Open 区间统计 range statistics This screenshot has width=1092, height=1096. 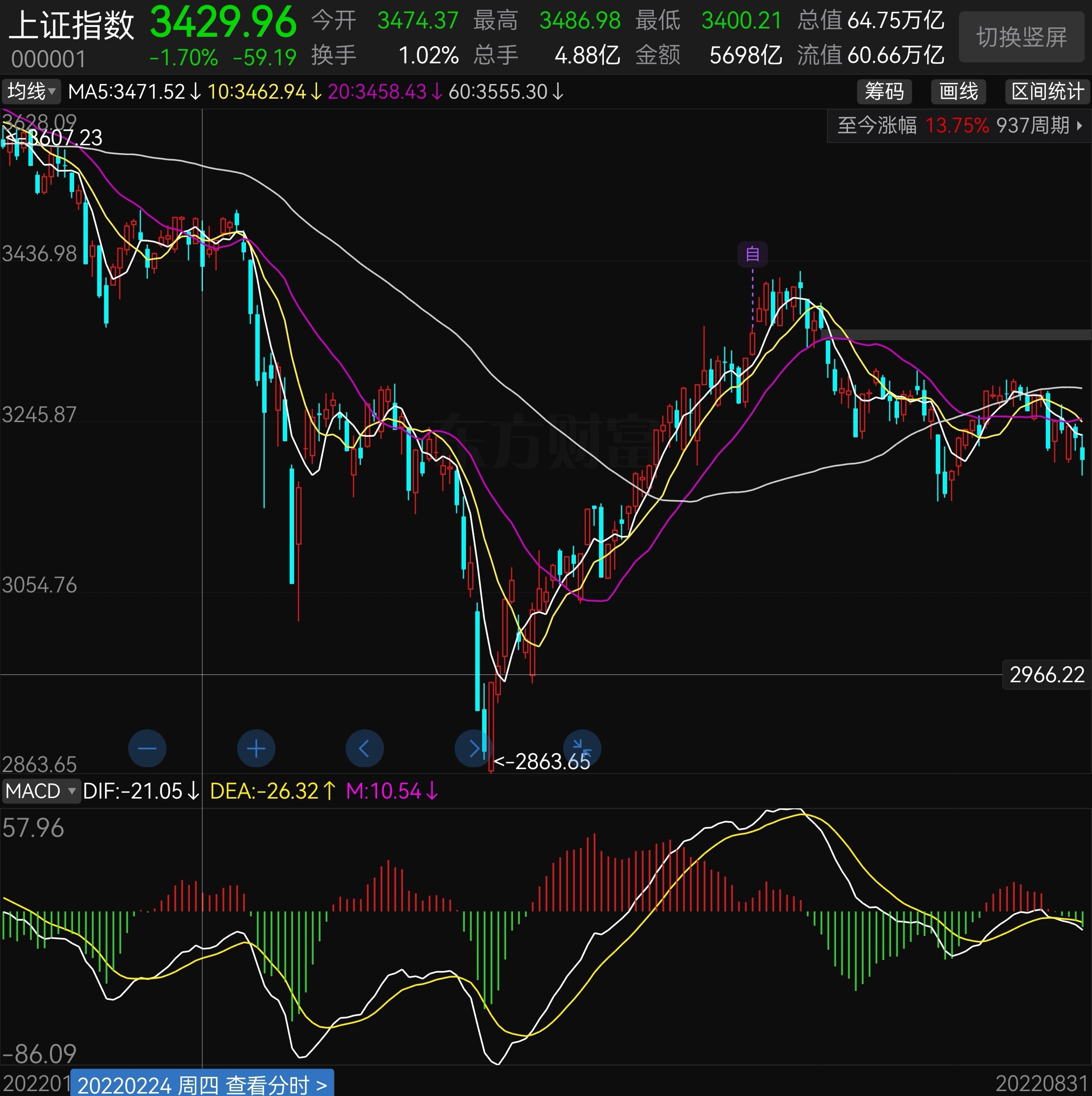[1047, 91]
